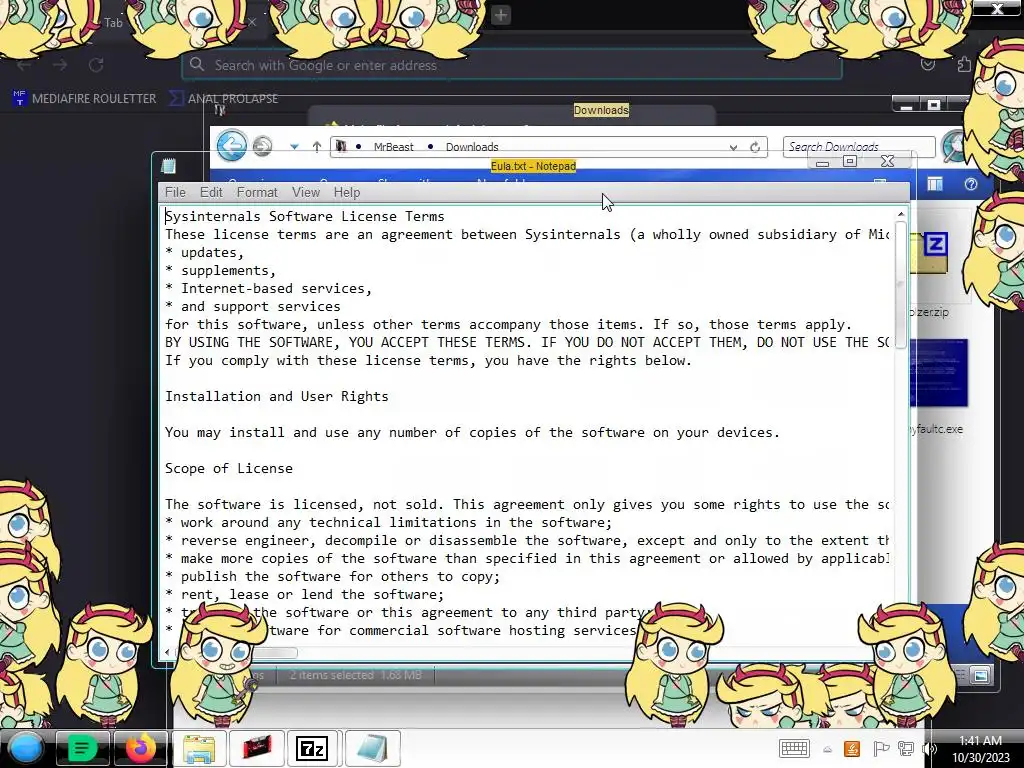Go back in the browser

click(24, 65)
